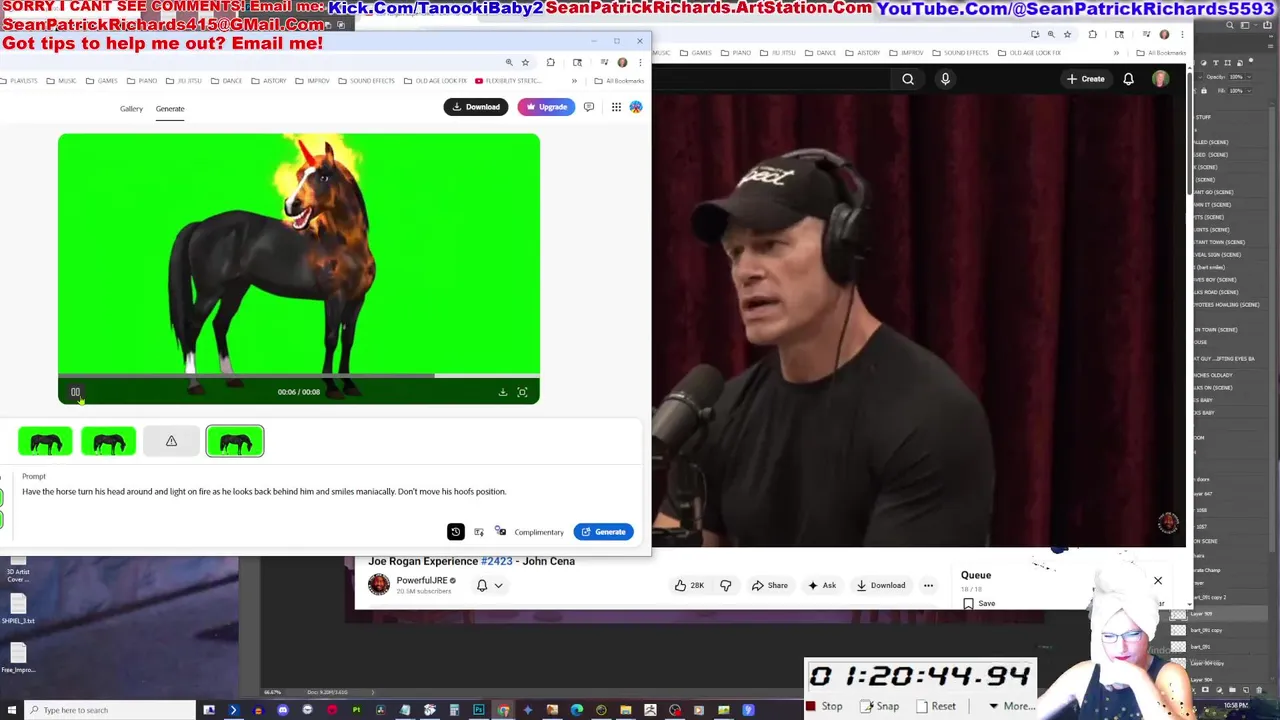1280x720 pixels.
Task: Enter fullscreen on horse video player
Action: tap(522, 392)
